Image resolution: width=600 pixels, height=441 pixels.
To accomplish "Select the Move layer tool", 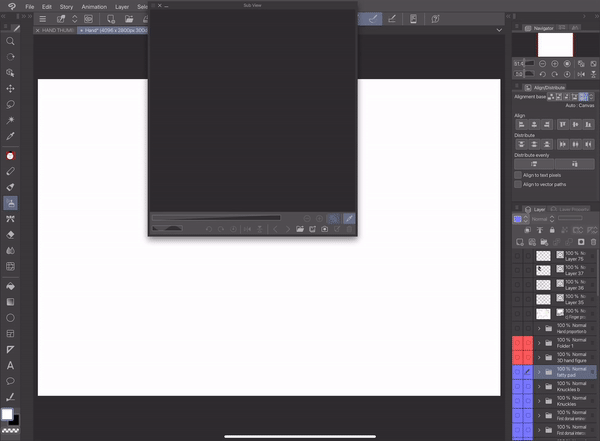I will tap(10, 88).
